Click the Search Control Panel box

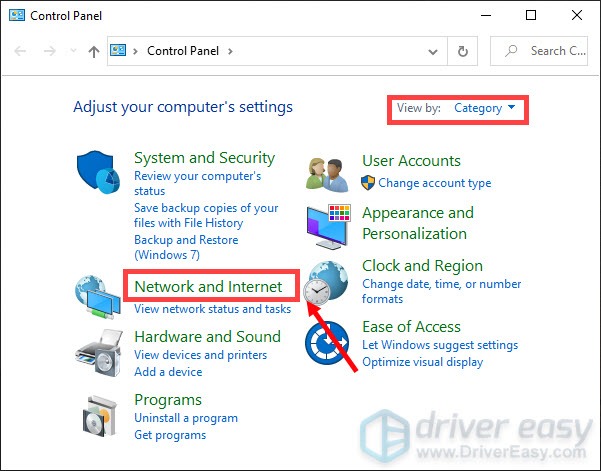(x=545, y=51)
